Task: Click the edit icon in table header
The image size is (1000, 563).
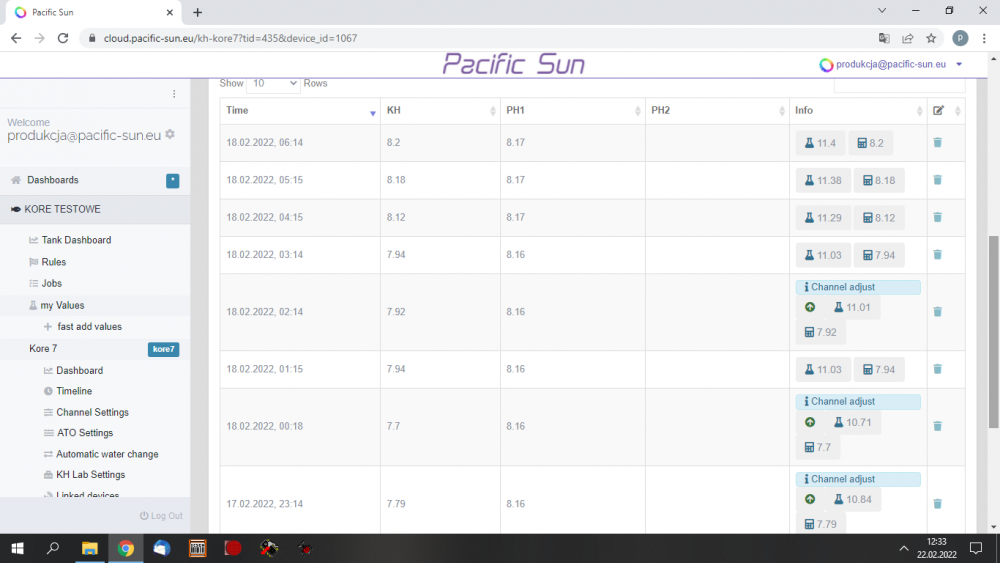Action: tap(938, 110)
